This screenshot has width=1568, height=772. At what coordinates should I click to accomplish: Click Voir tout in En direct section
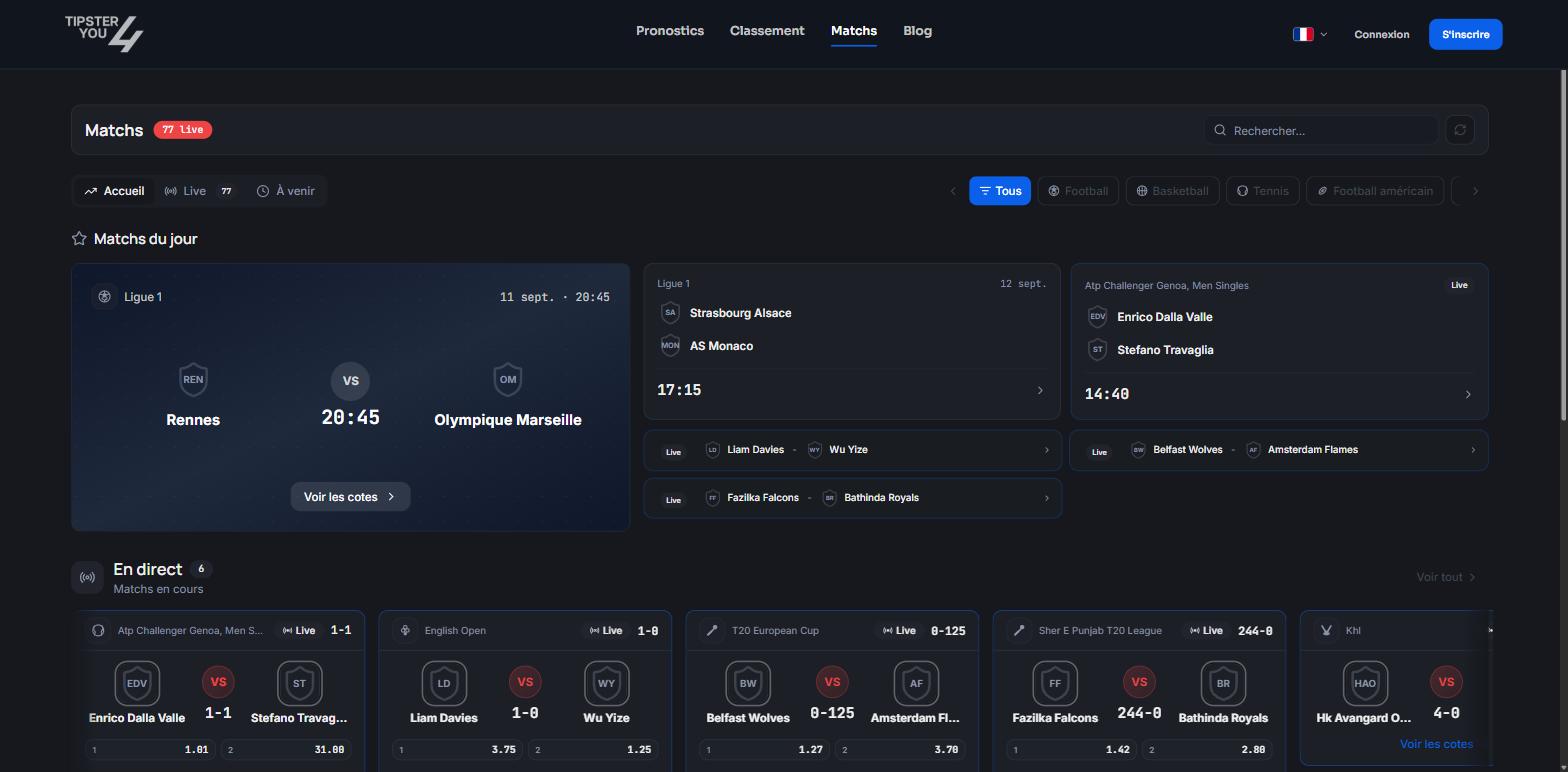tap(1446, 577)
